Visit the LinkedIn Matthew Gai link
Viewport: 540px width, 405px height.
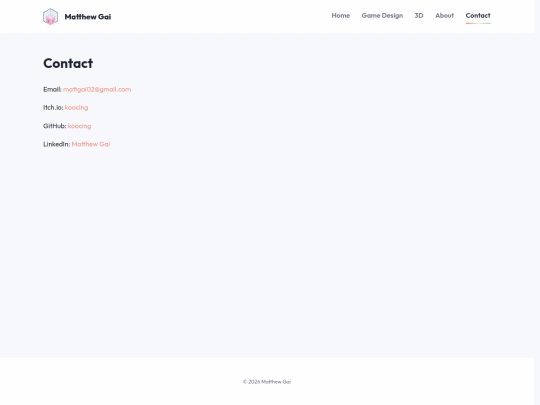click(x=91, y=144)
